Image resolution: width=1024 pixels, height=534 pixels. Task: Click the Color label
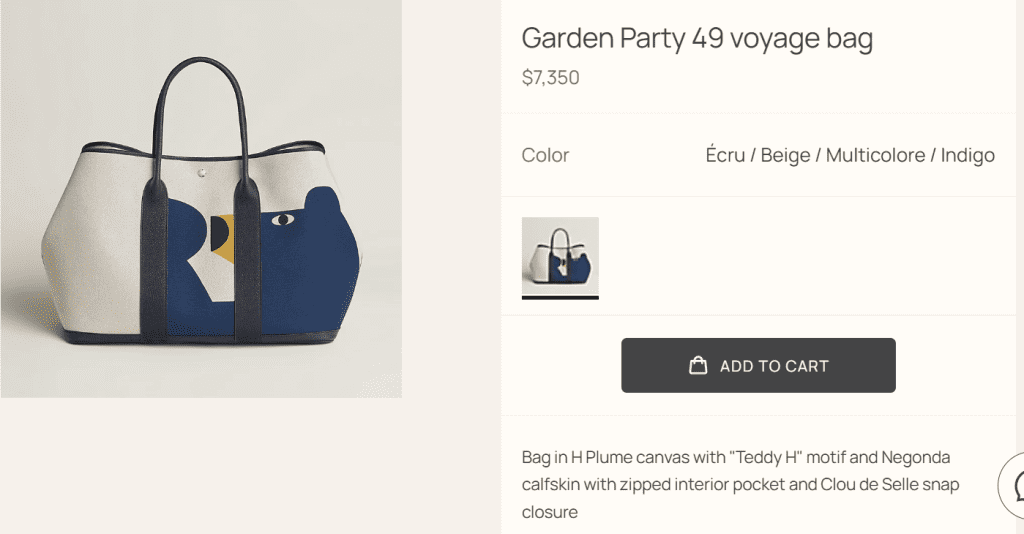545,155
